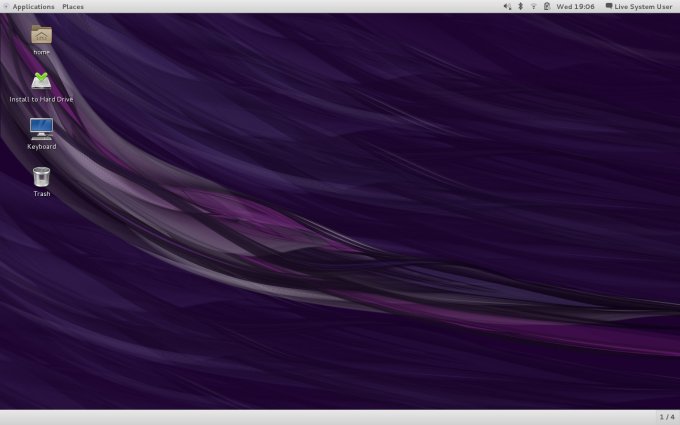Viewport: 680px width, 425px height.
Task: Open the Live System User menu
Action: point(643,7)
